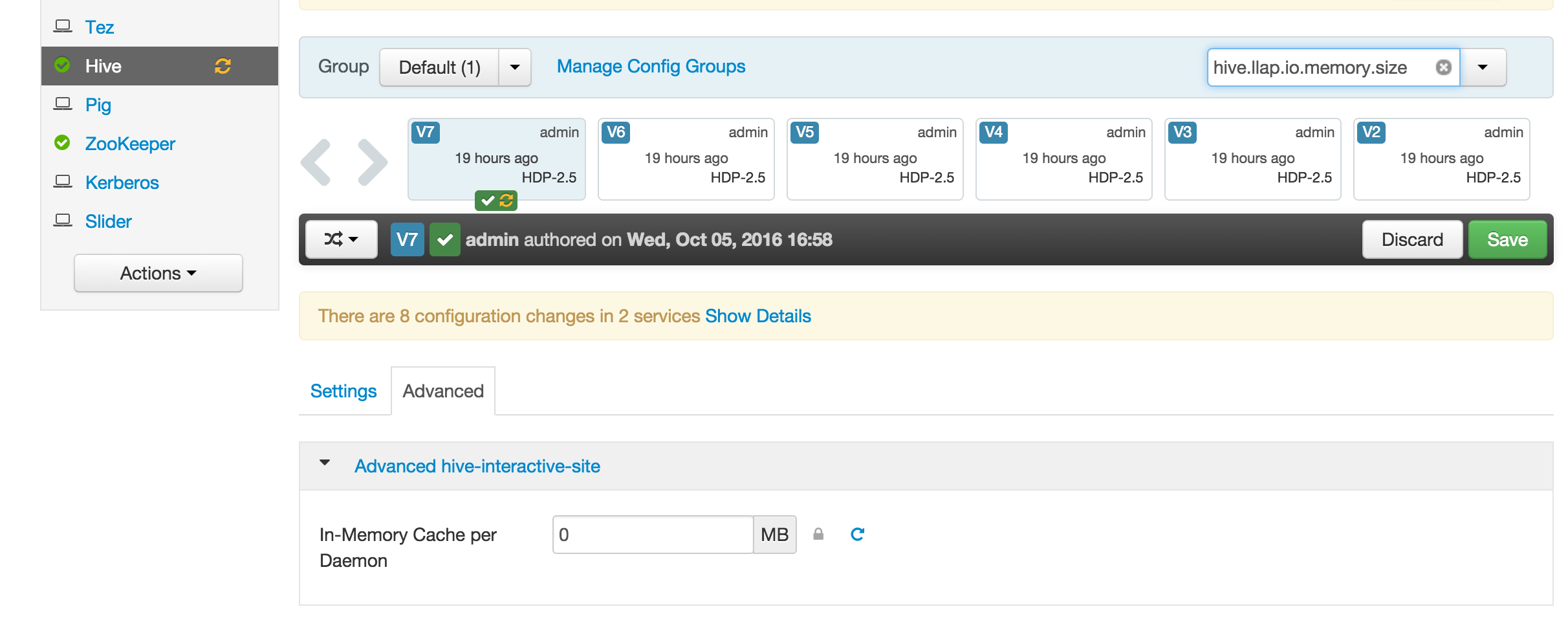The width and height of the screenshot is (1568, 620).
Task: Click the green health check icon beside ZooKeeper
Action: (63, 144)
